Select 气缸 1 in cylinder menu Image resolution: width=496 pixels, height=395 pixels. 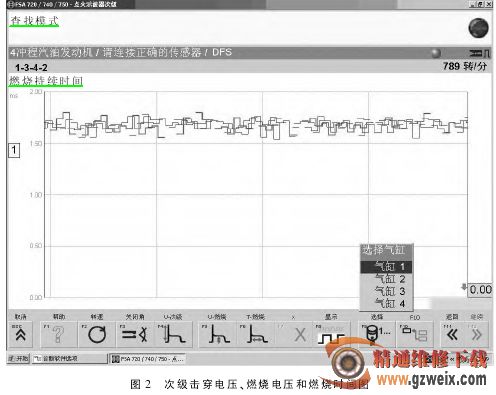pyautogui.click(x=387, y=267)
